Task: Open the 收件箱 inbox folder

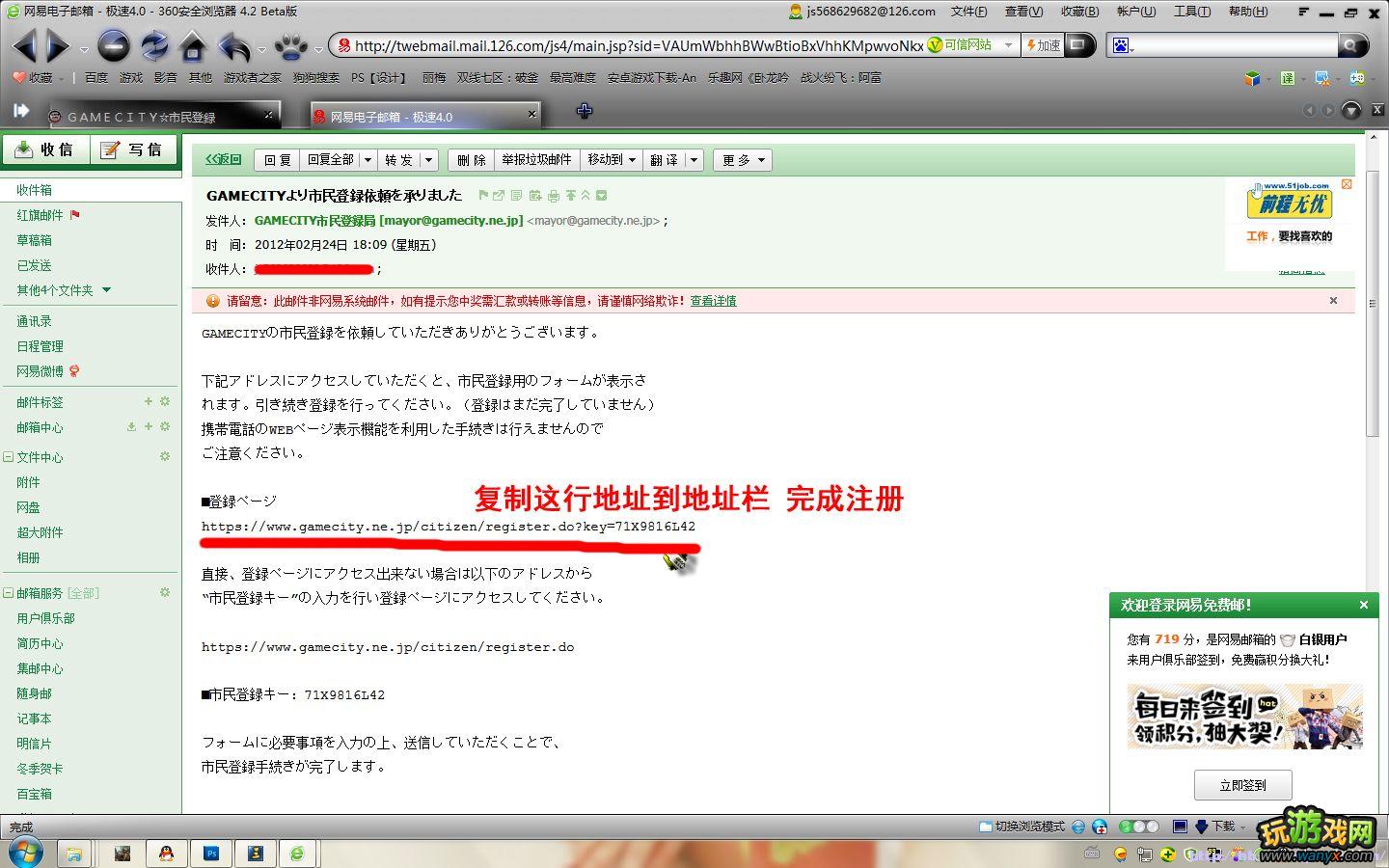Action: click(34, 190)
